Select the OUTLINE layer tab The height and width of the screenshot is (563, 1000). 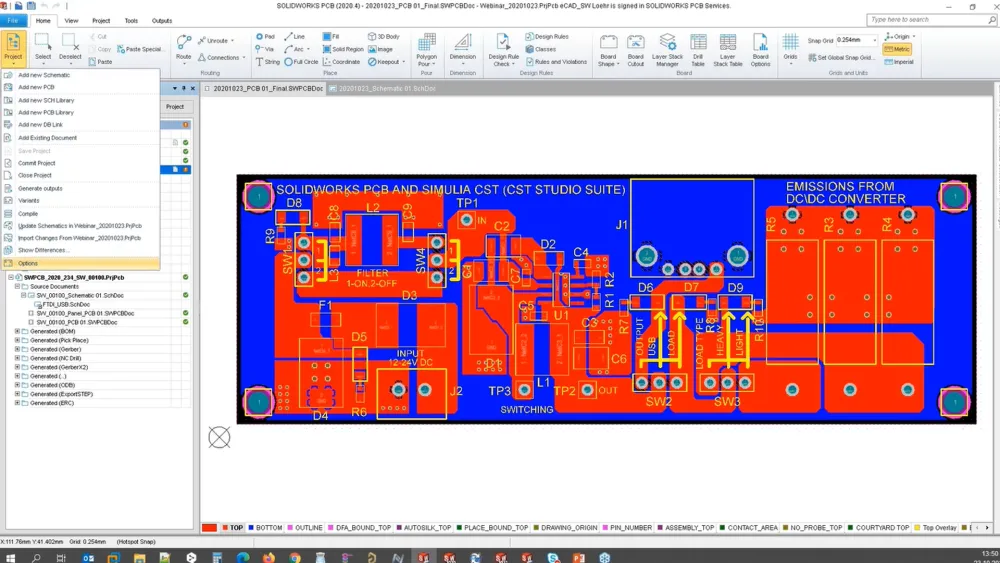[305, 528]
